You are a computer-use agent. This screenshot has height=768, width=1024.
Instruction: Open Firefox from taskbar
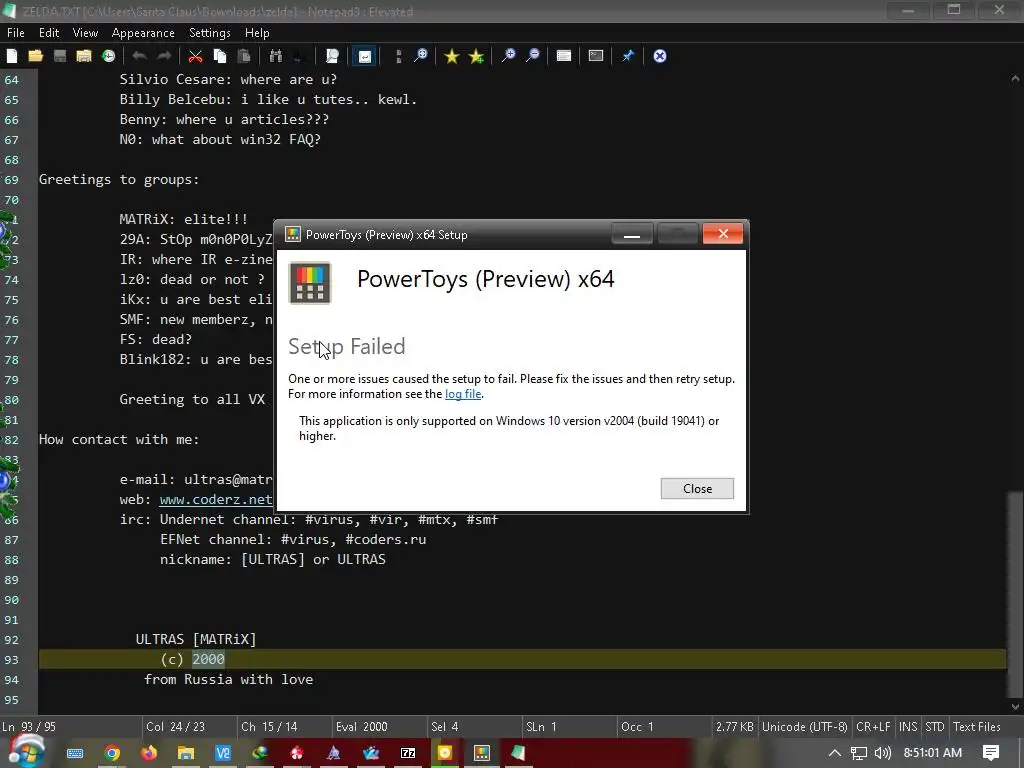tap(149, 753)
